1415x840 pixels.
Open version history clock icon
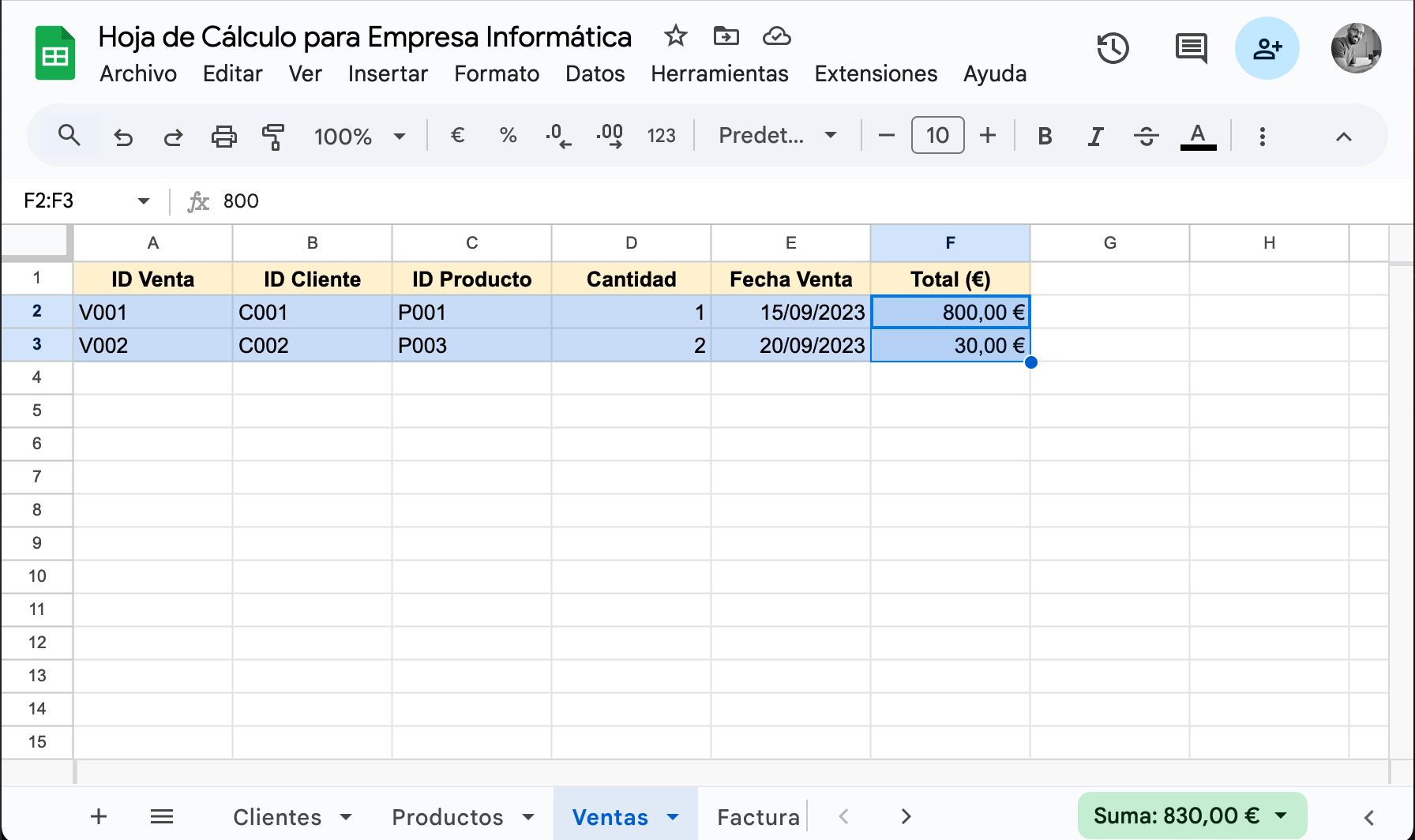pos(1113,49)
